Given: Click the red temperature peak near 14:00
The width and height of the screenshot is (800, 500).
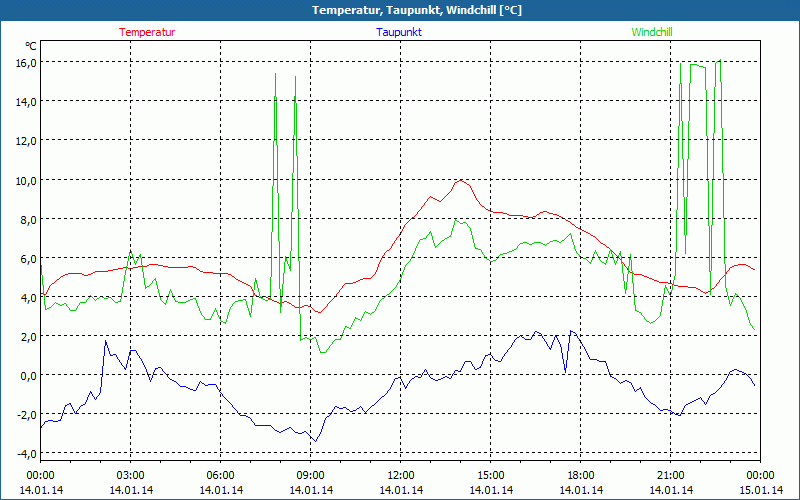Looking at the screenshot, I should (x=461, y=180).
